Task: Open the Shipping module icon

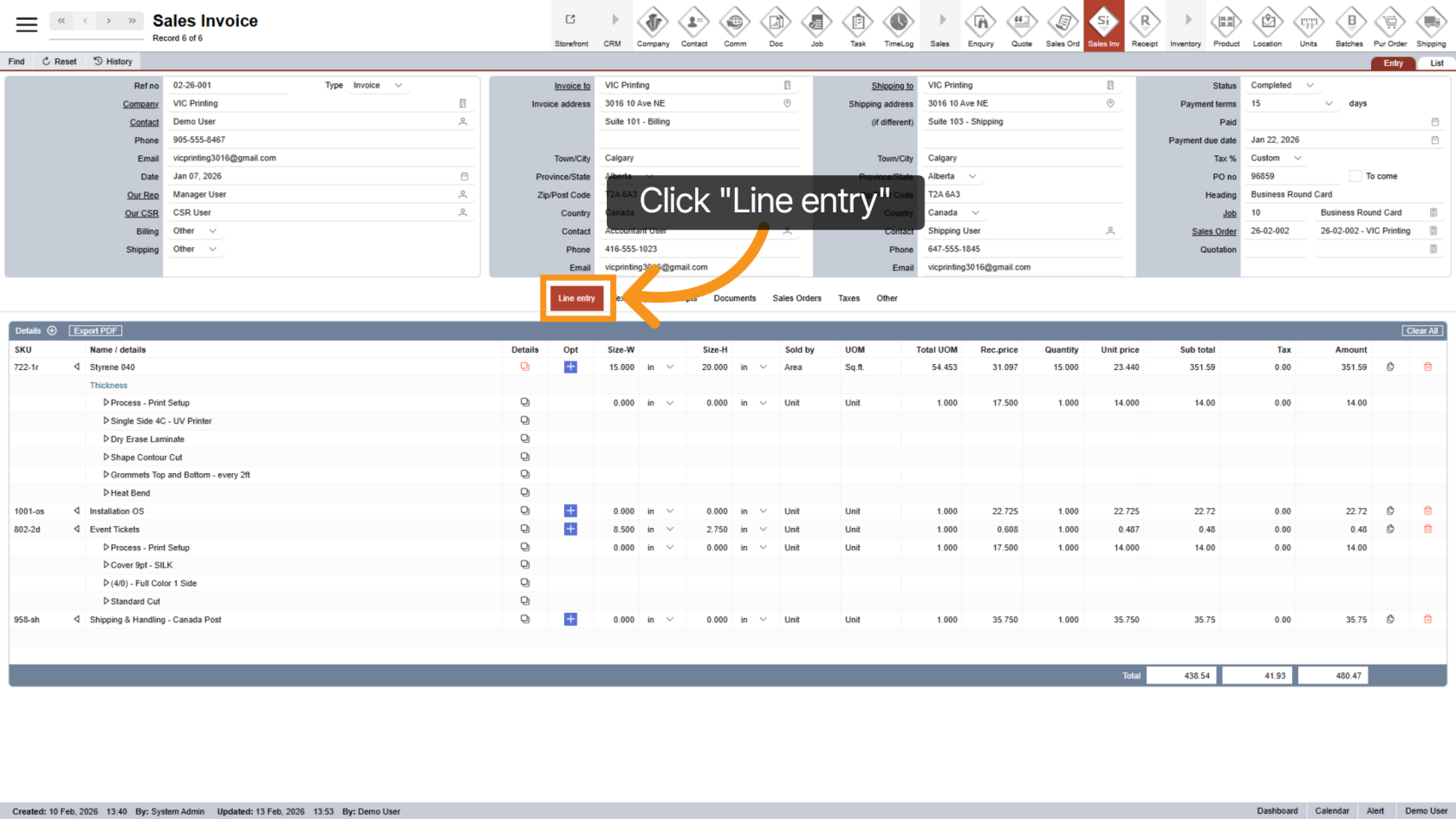Action: [1431, 26]
